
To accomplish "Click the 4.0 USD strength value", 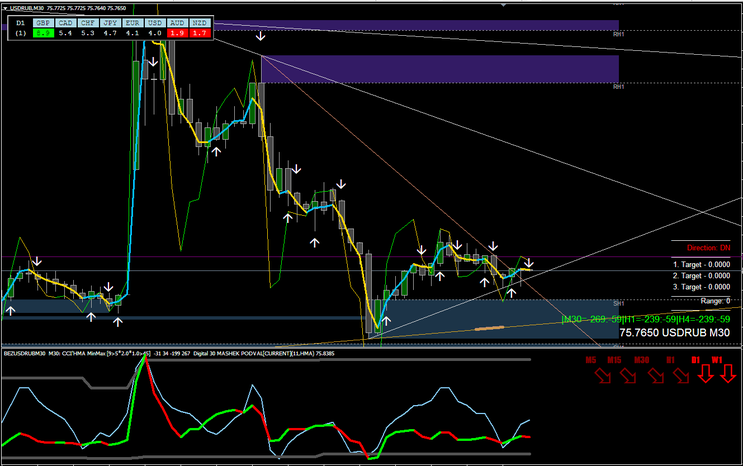I will click(154, 33).
